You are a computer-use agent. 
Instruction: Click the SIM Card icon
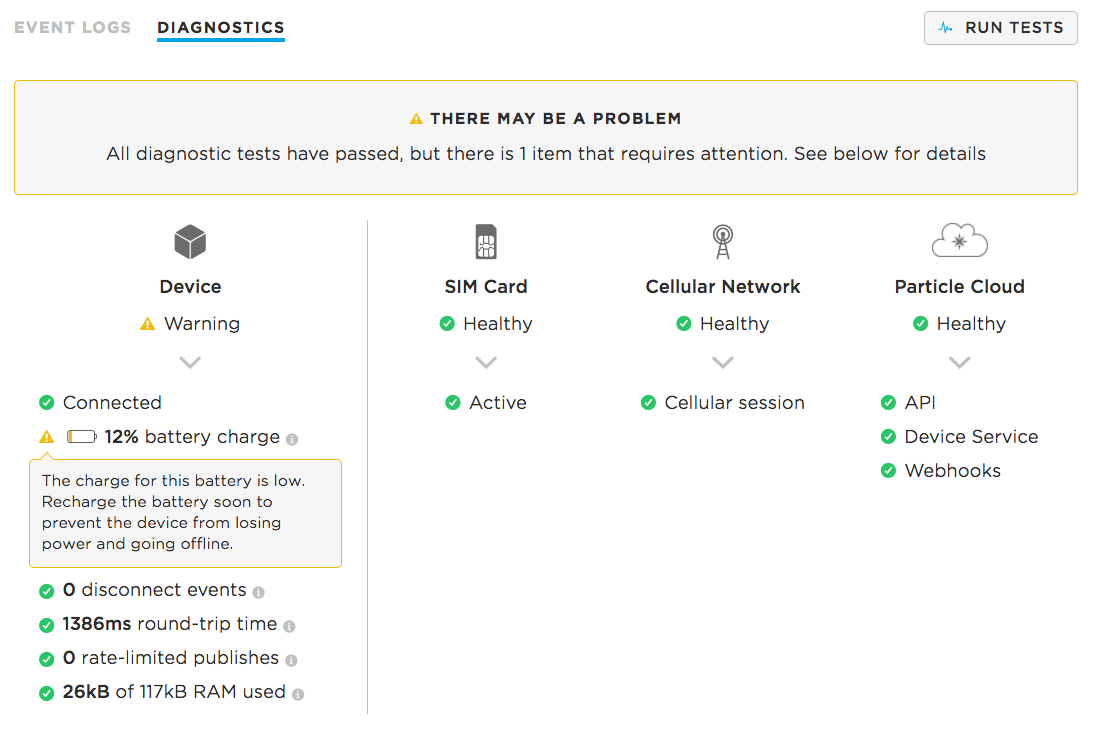pos(486,241)
